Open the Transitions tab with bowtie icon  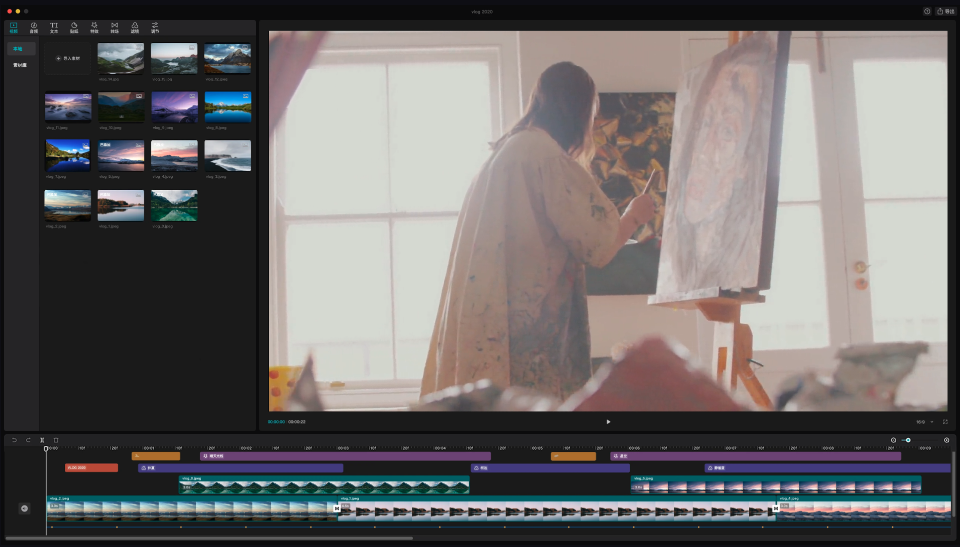click(x=114, y=28)
